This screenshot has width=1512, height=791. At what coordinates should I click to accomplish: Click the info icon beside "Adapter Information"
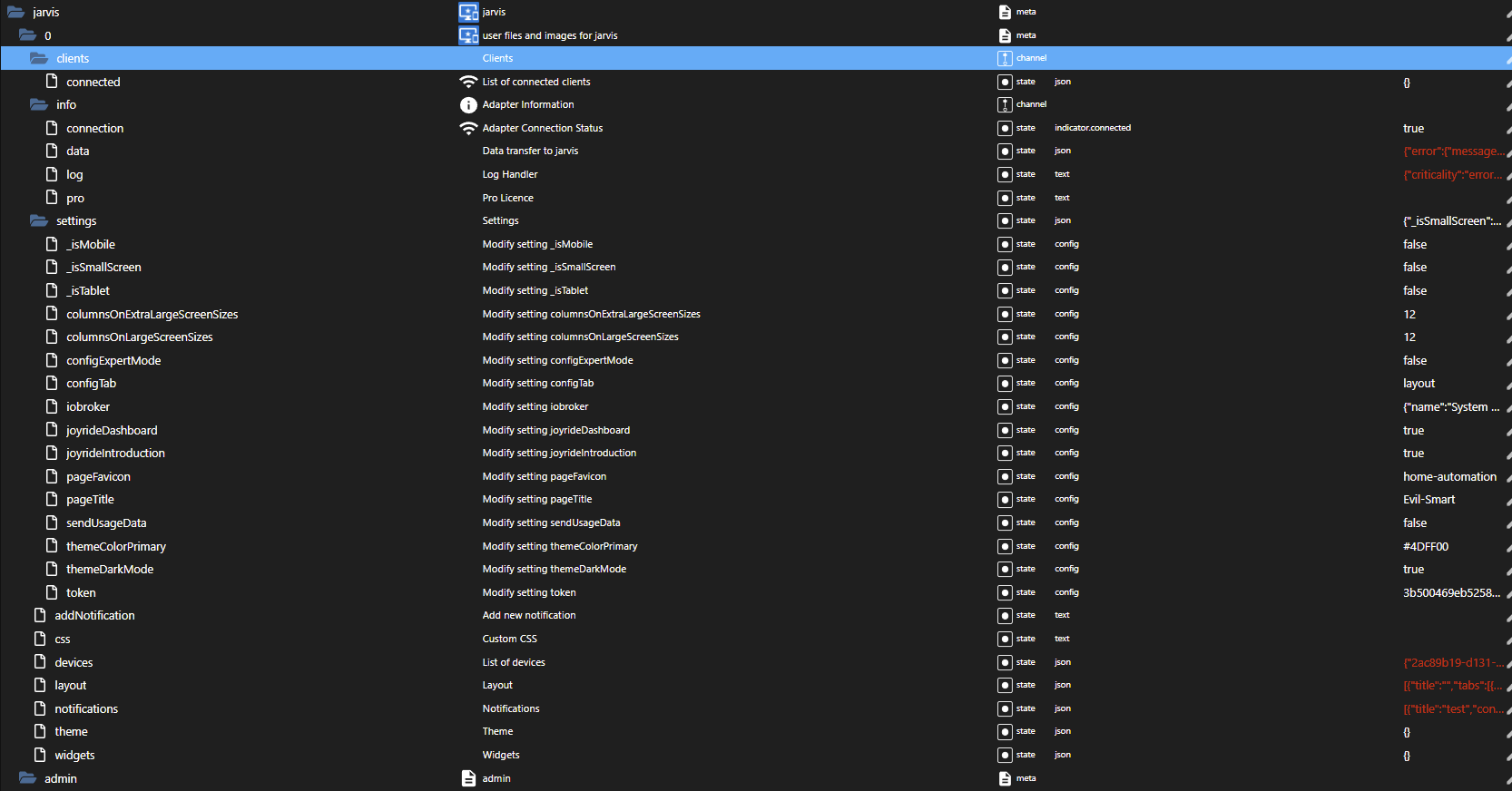click(468, 105)
